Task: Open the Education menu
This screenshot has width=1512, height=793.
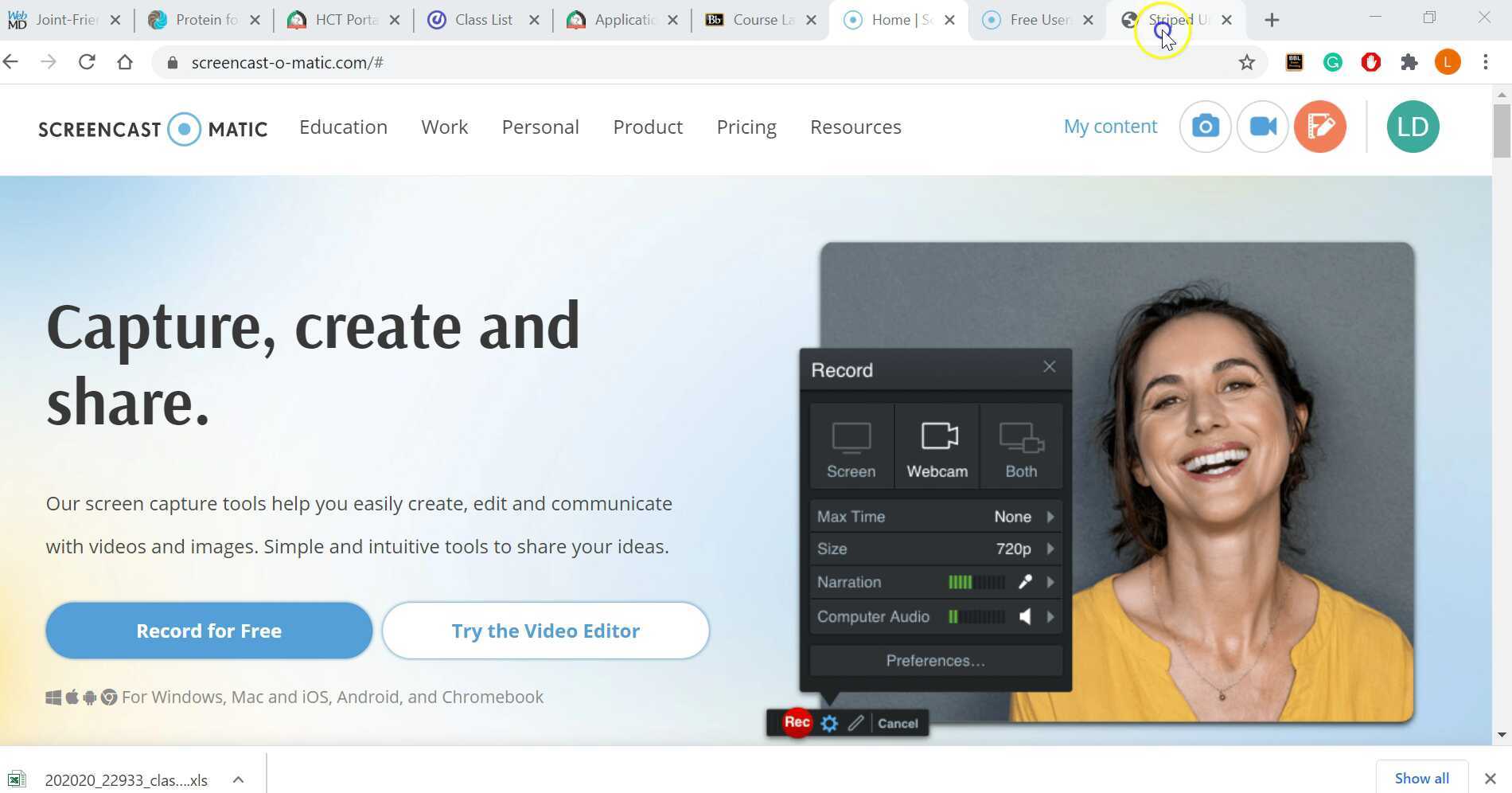Action: coord(343,127)
